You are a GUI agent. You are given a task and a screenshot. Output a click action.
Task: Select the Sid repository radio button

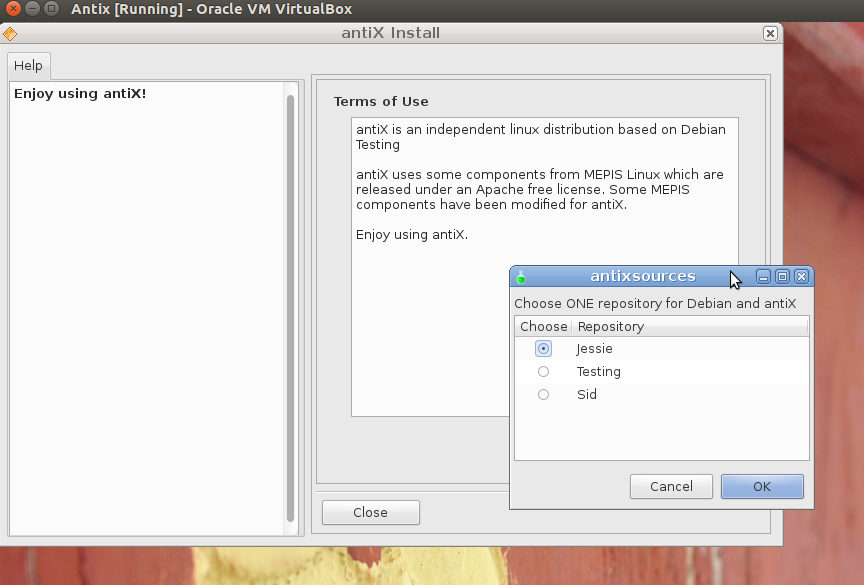click(x=543, y=394)
